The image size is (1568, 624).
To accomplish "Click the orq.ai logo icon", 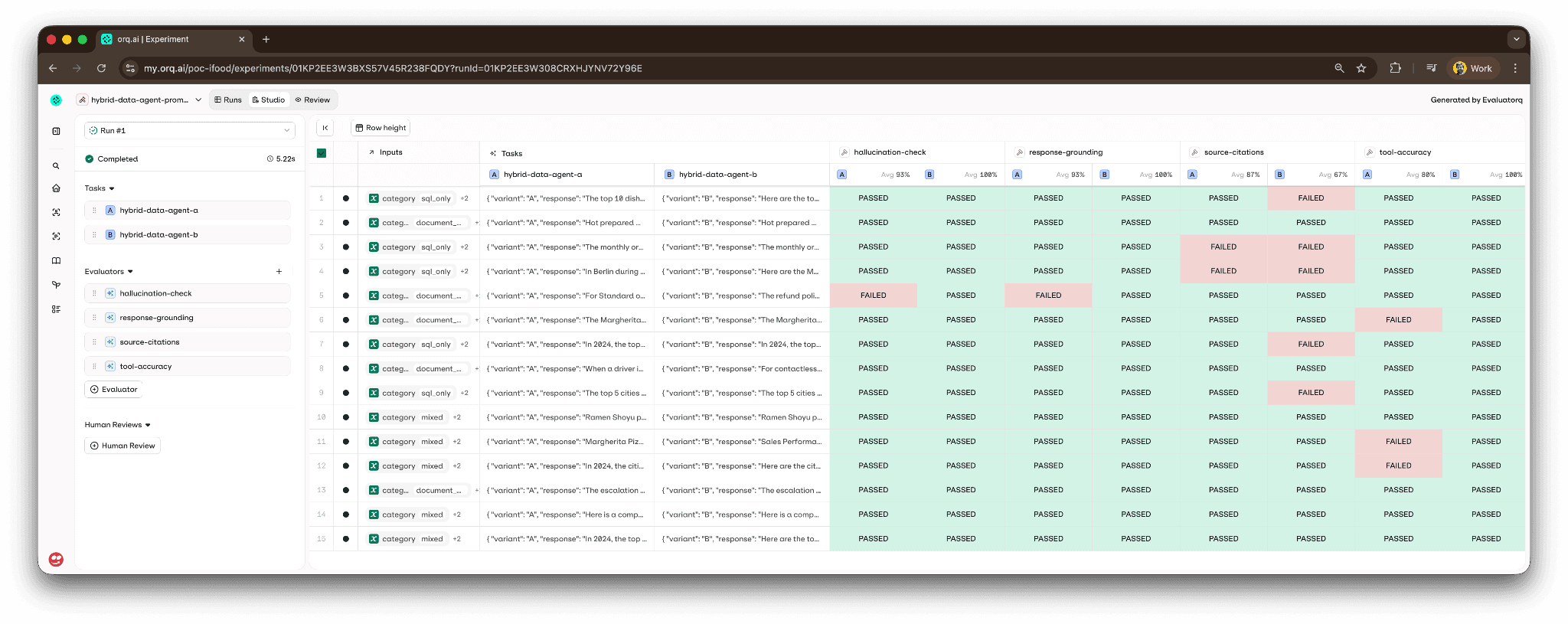I will point(56,100).
